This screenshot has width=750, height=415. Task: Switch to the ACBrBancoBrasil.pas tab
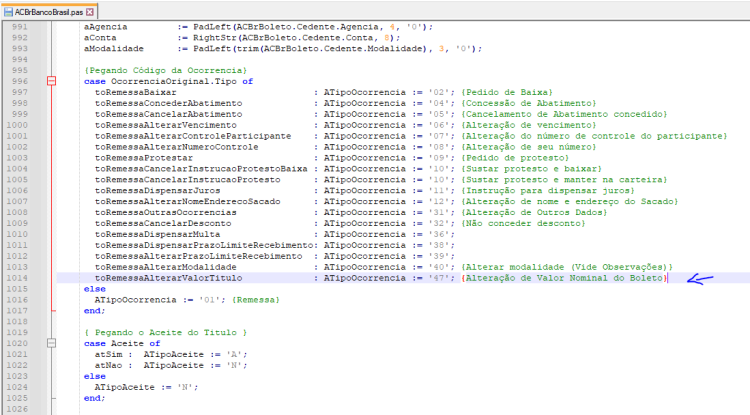(x=48, y=12)
